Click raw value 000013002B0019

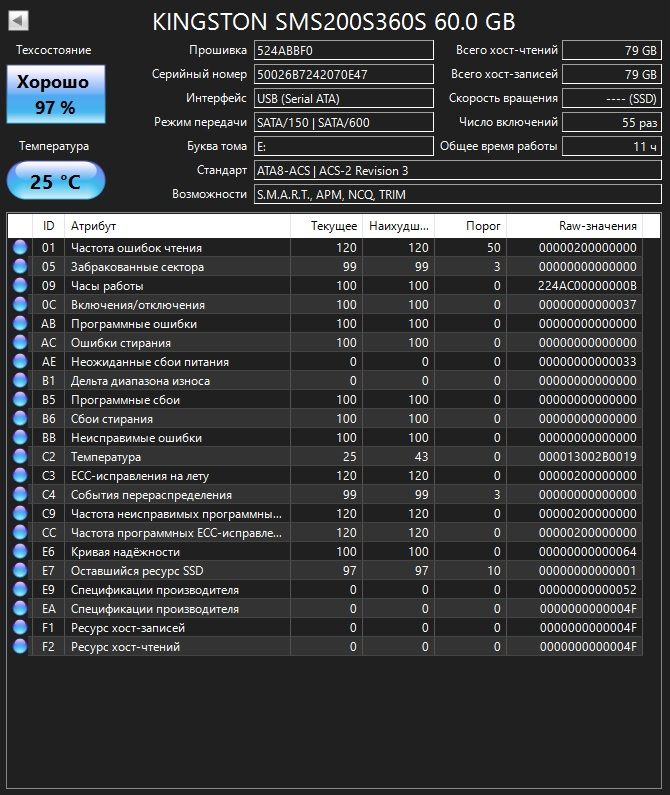tap(587, 457)
